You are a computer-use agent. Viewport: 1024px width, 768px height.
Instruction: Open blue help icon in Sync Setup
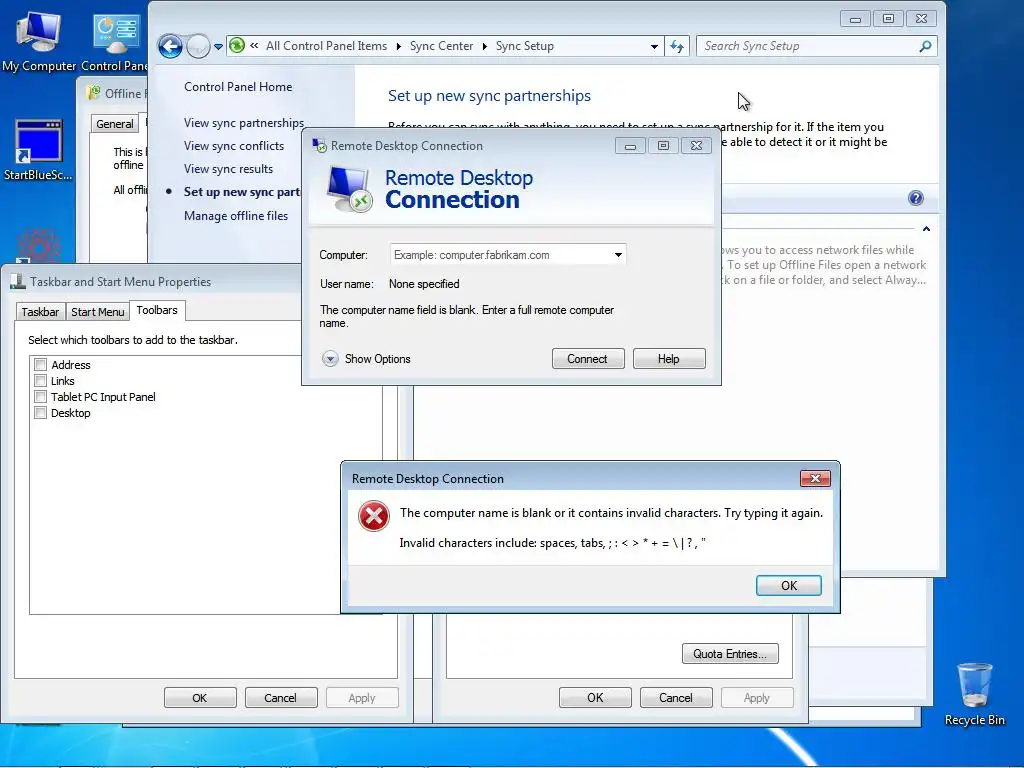pyautogui.click(x=916, y=199)
